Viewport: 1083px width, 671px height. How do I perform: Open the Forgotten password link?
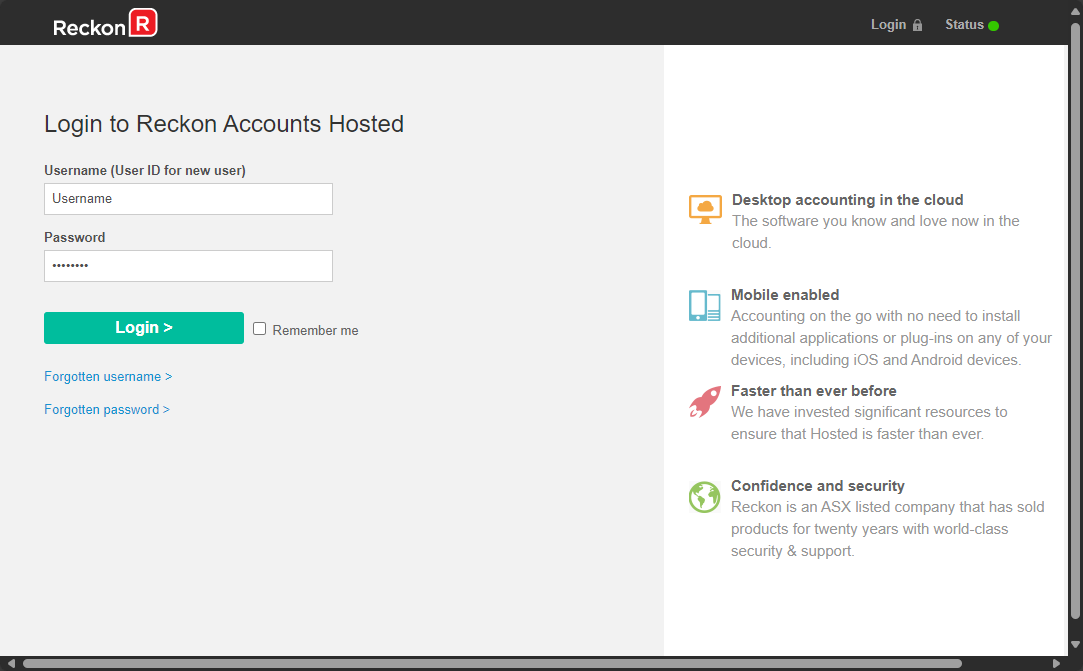coord(107,410)
